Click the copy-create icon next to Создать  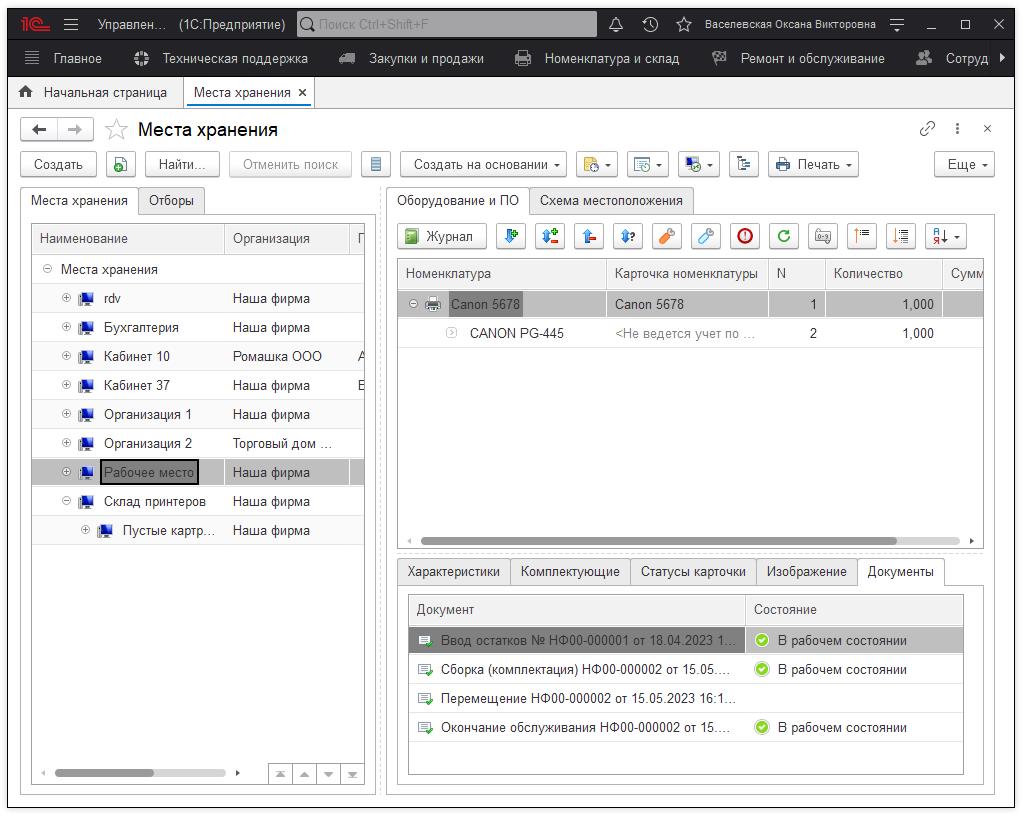(120, 165)
